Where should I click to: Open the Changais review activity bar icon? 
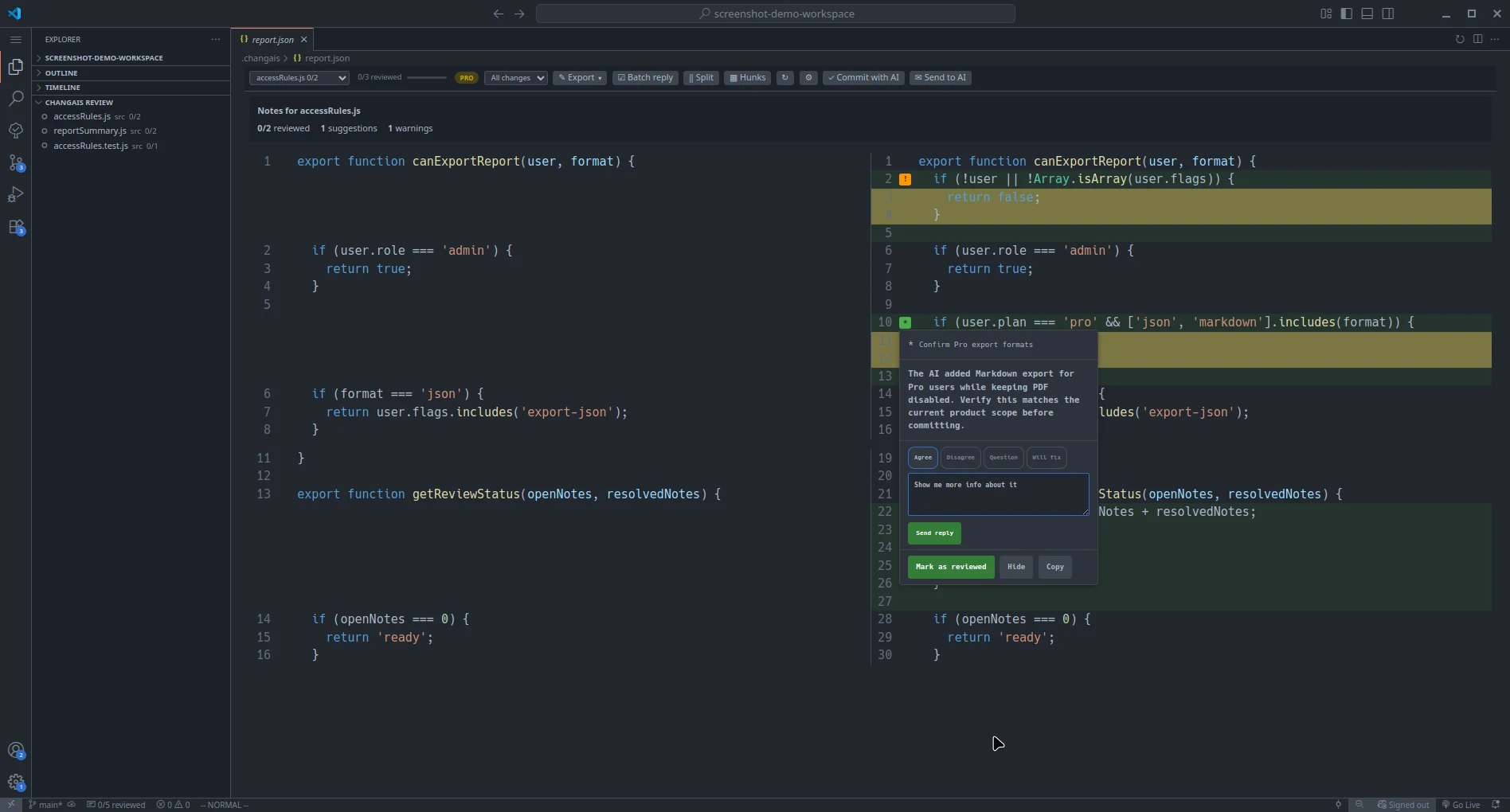(x=16, y=131)
